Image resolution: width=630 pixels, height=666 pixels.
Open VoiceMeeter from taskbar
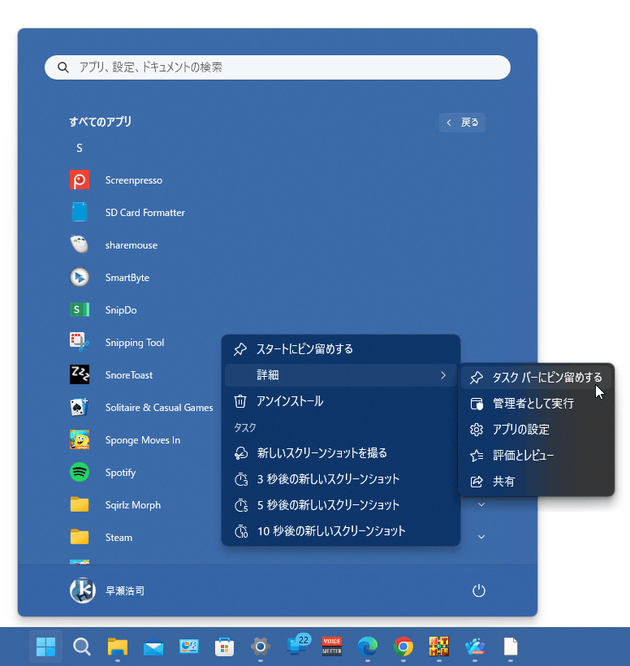[332, 646]
